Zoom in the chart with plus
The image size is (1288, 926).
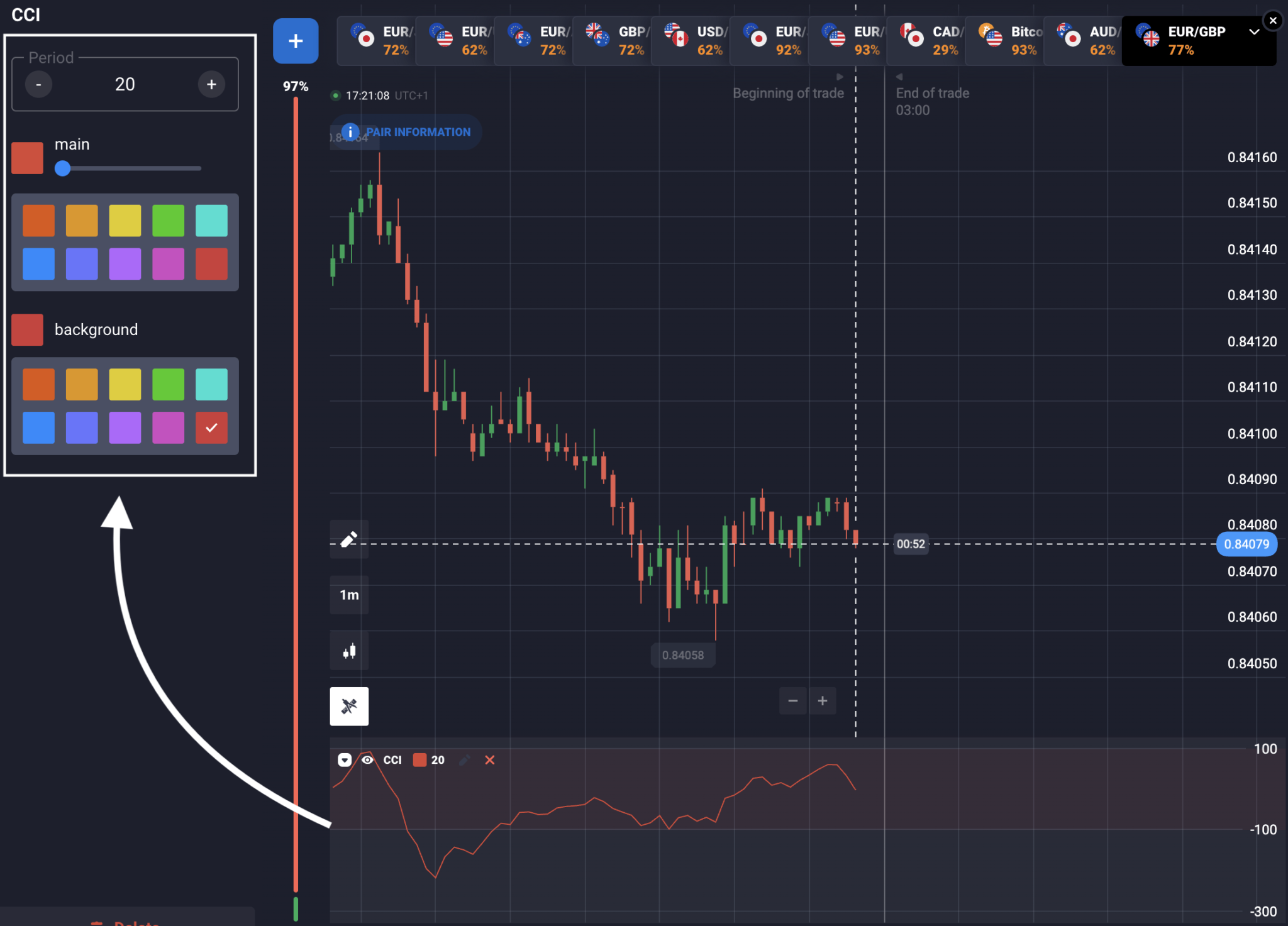pos(822,700)
